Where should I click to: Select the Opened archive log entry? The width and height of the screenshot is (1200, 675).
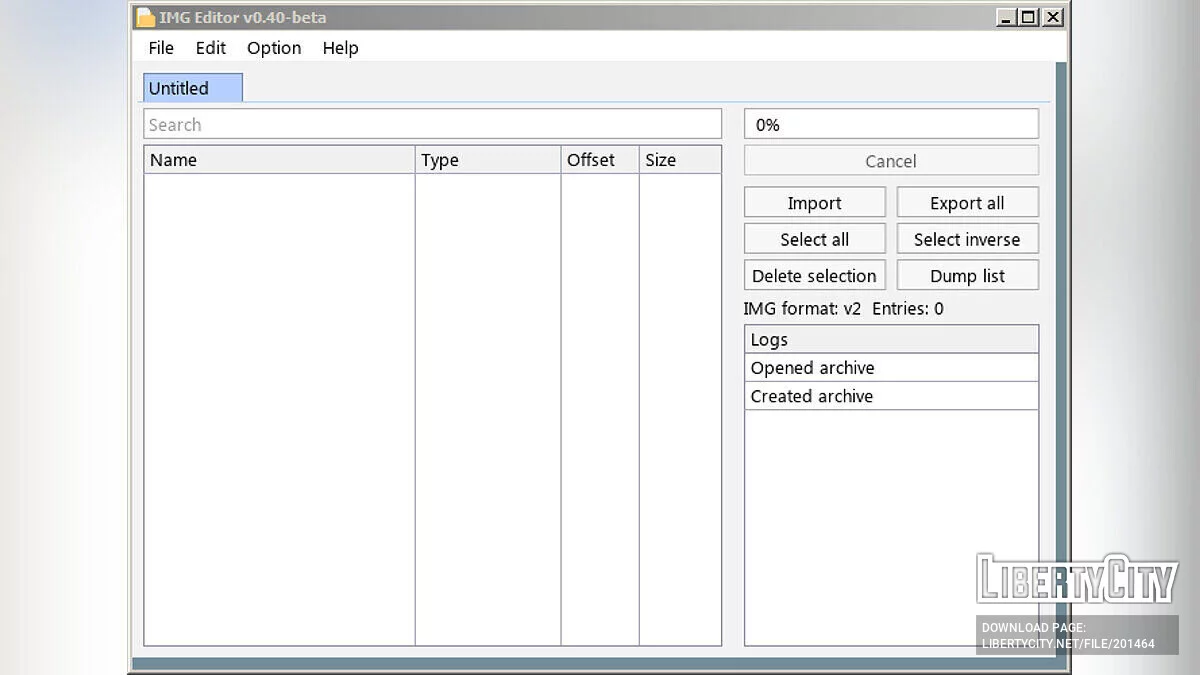click(891, 368)
